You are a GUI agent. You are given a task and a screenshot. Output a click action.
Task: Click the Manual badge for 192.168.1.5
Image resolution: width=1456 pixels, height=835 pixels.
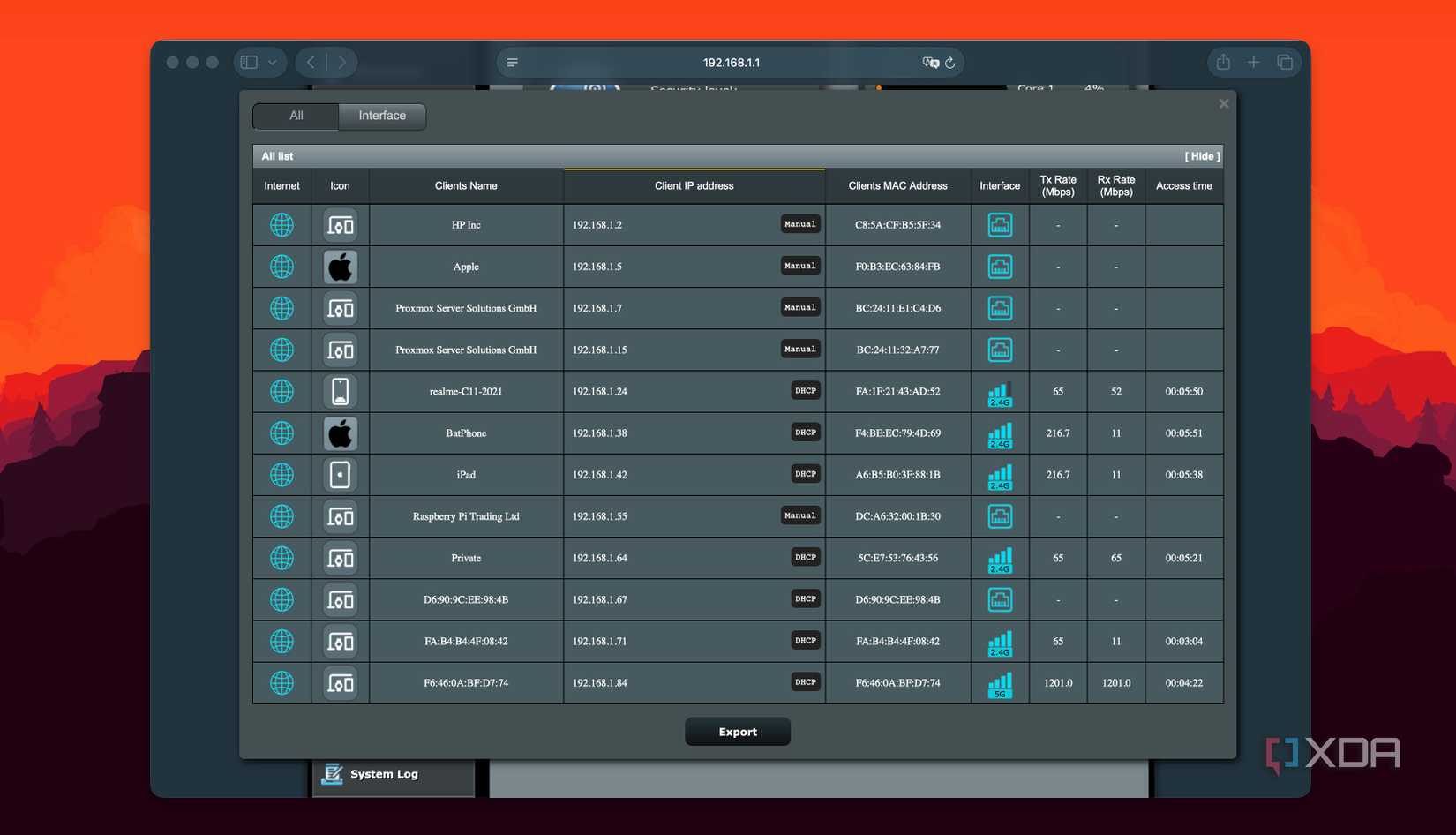click(800, 266)
